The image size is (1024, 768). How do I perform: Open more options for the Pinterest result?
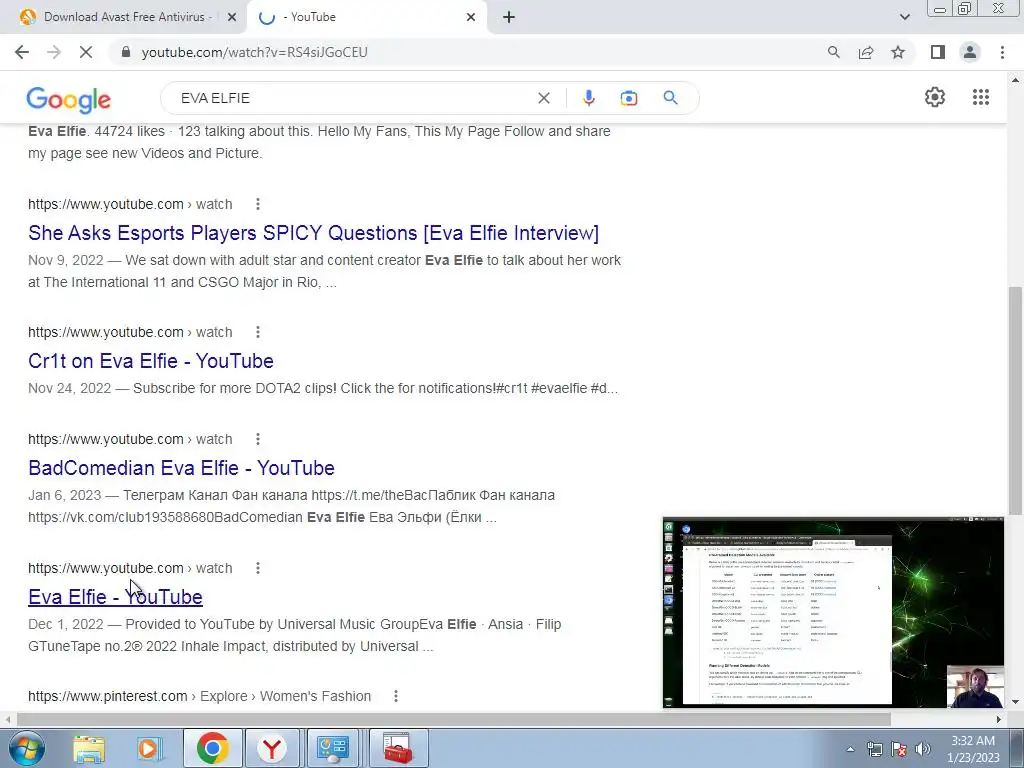coord(396,696)
